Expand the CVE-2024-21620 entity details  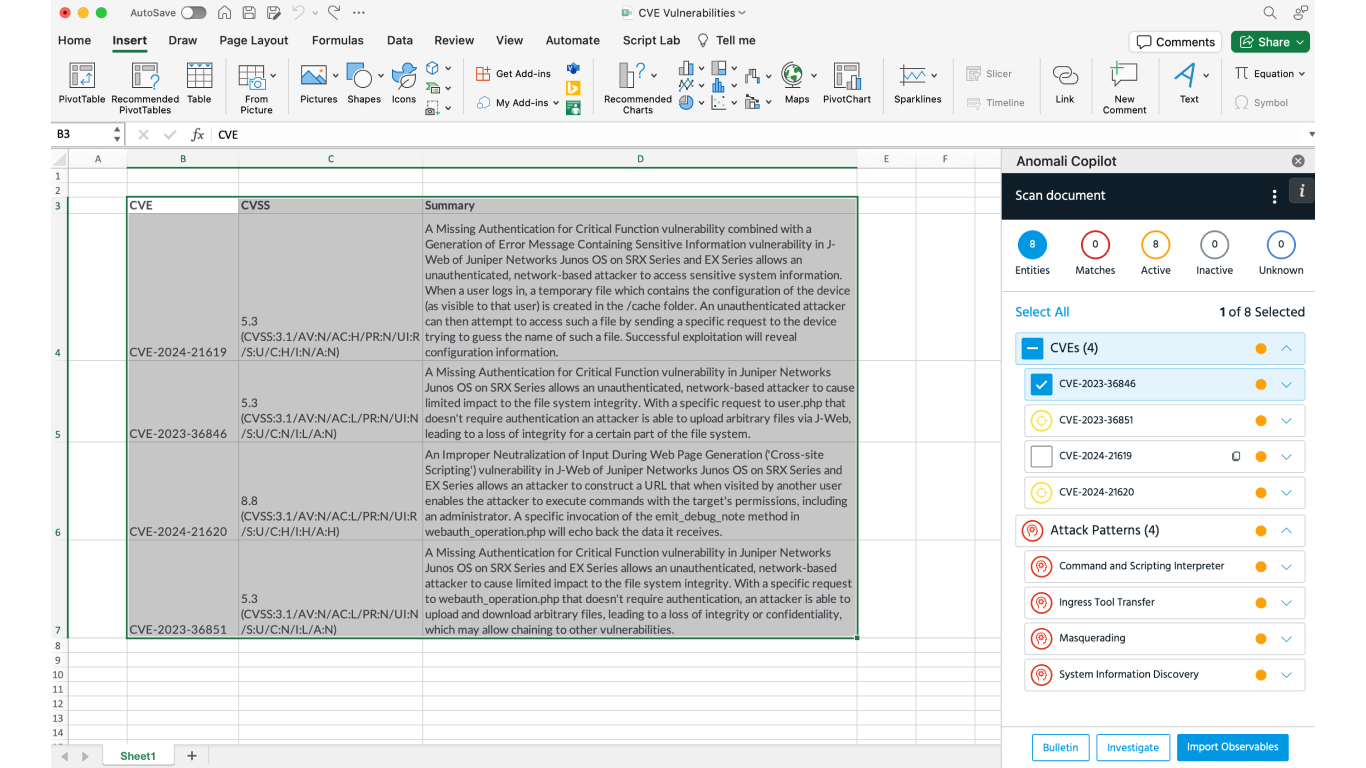[1287, 492]
